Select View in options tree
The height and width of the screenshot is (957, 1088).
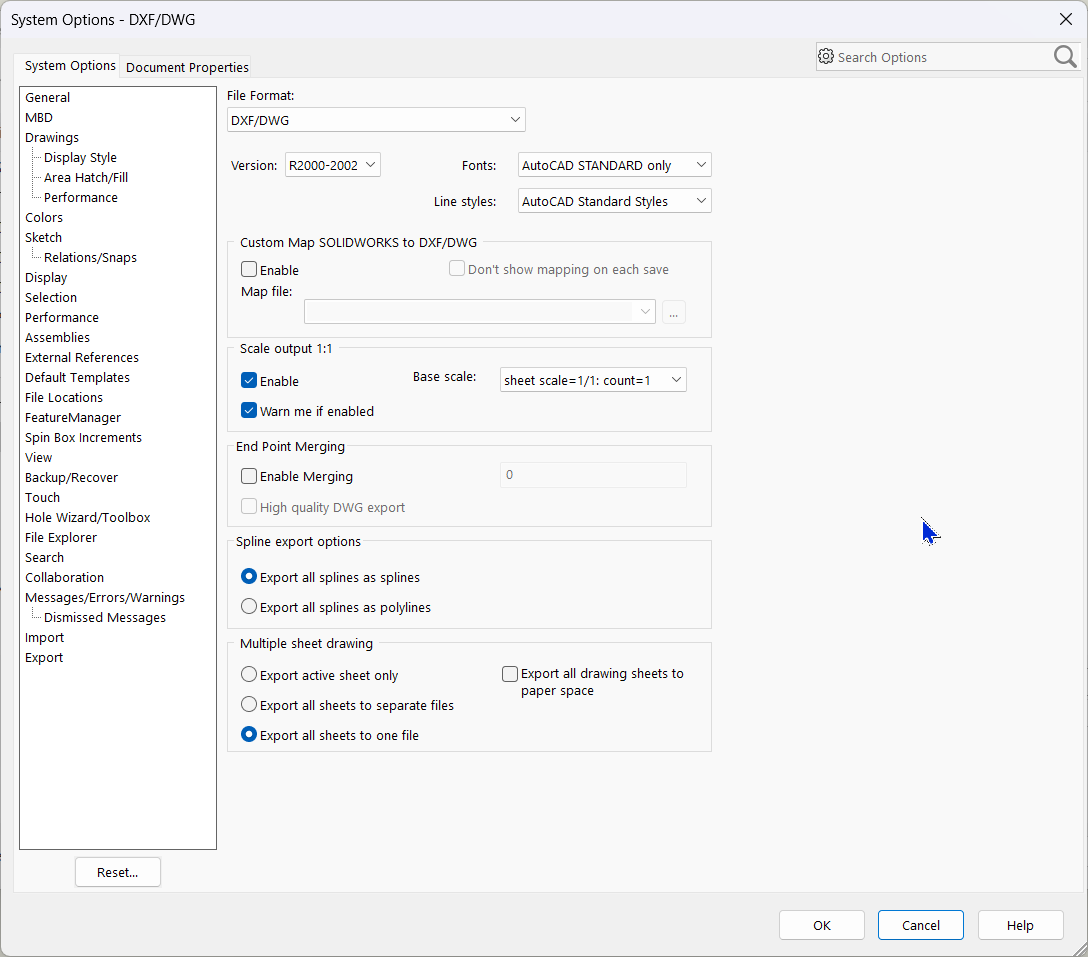tap(38, 457)
